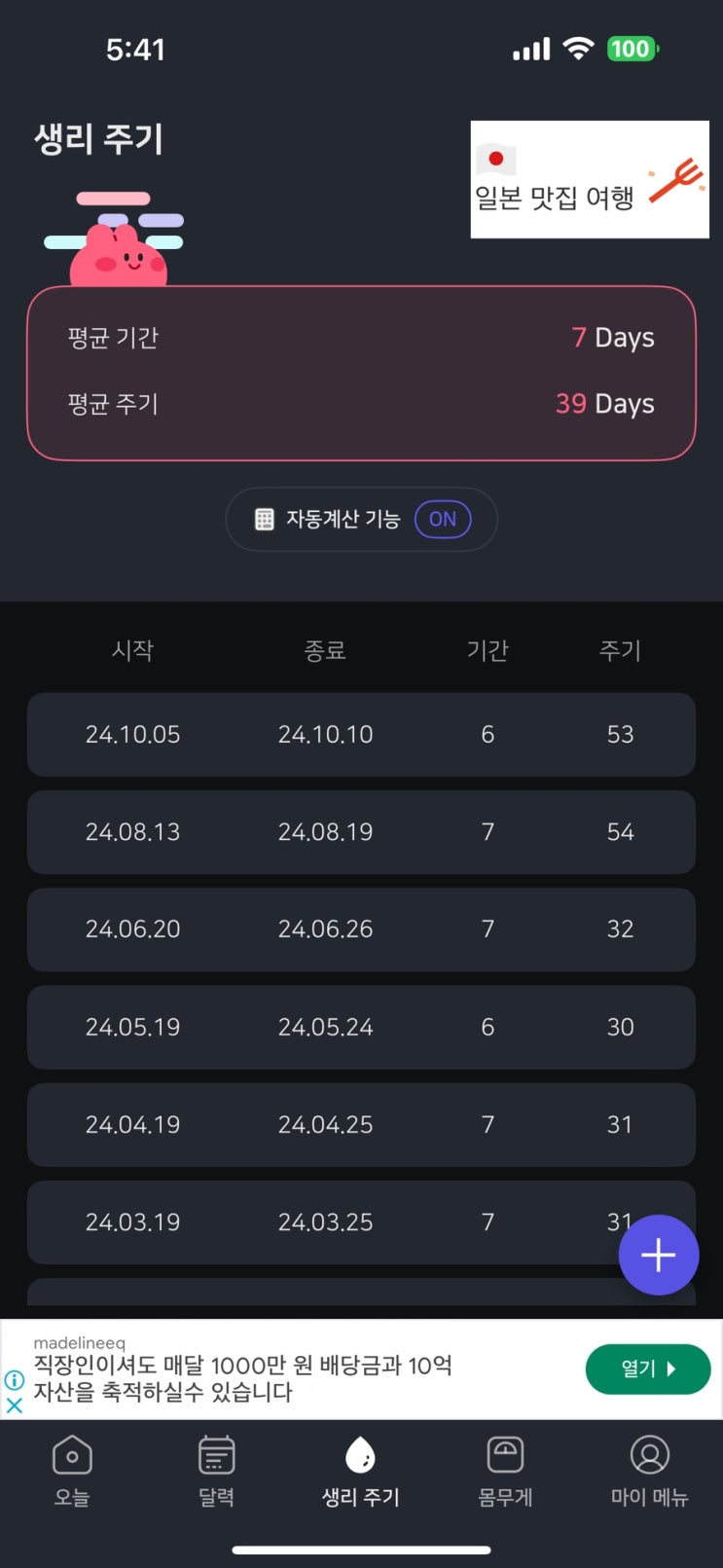Close the bottom ad banner X
Image resolution: width=723 pixels, height=1568 pixels.
point(14,1405)
